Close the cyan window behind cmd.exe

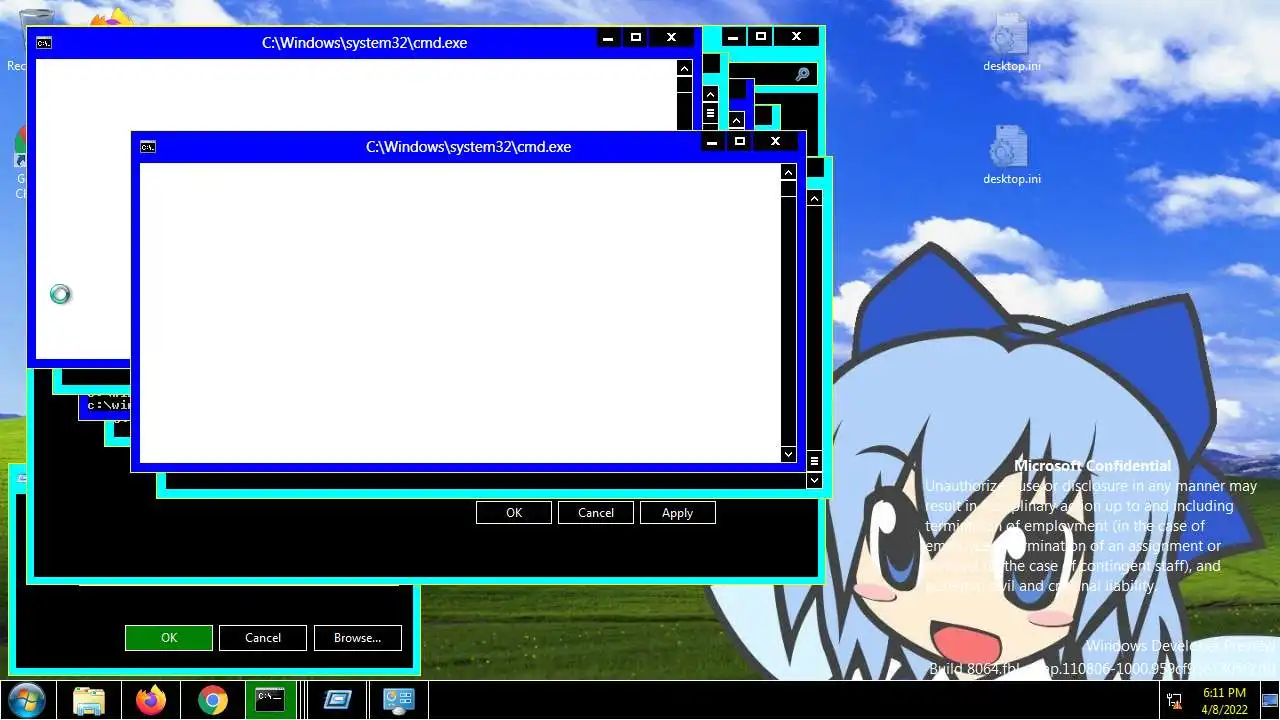point(796,37)
